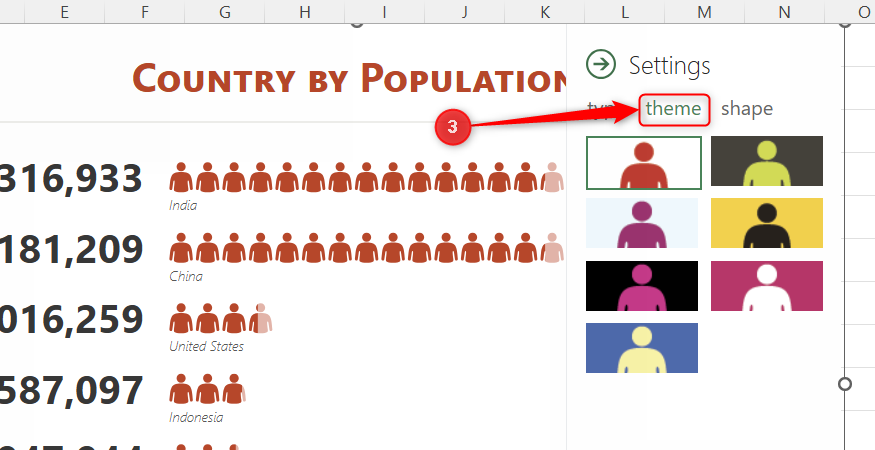The image size is (875, 450).
Task: Click the Country by Population chart title
Action: tap(349, 78)
